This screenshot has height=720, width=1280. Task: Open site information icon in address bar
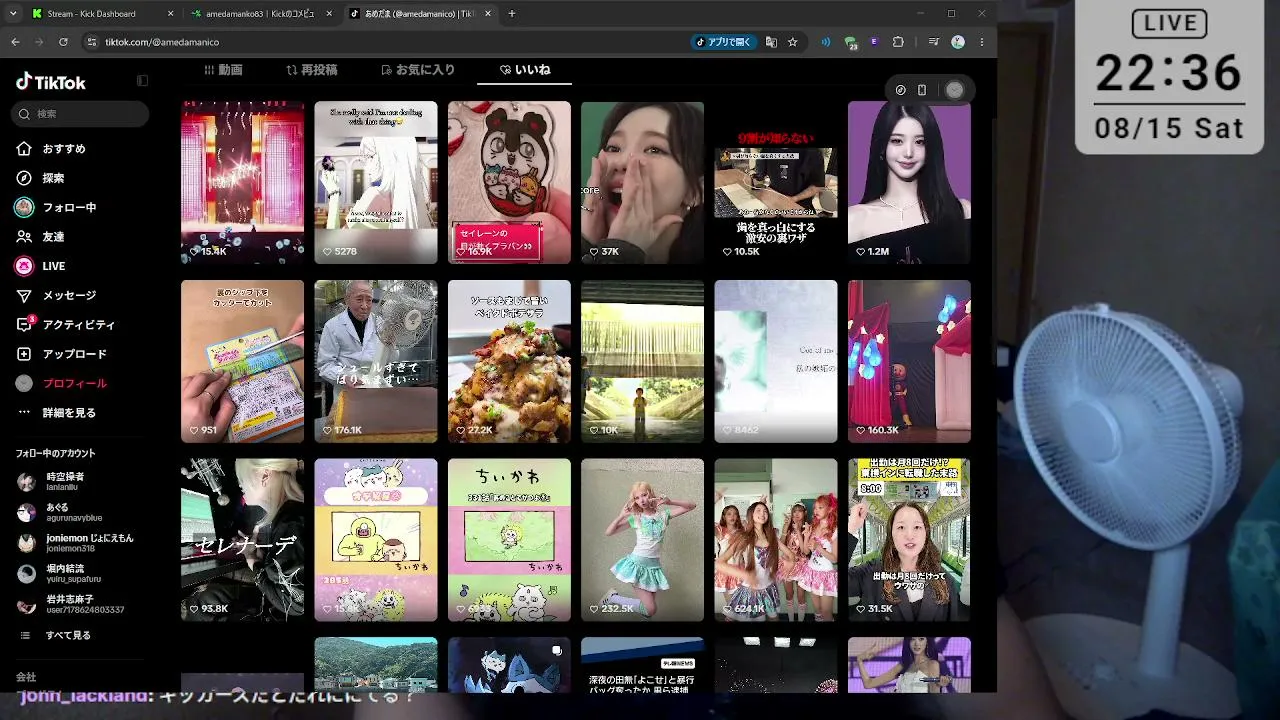click(92, 42)
